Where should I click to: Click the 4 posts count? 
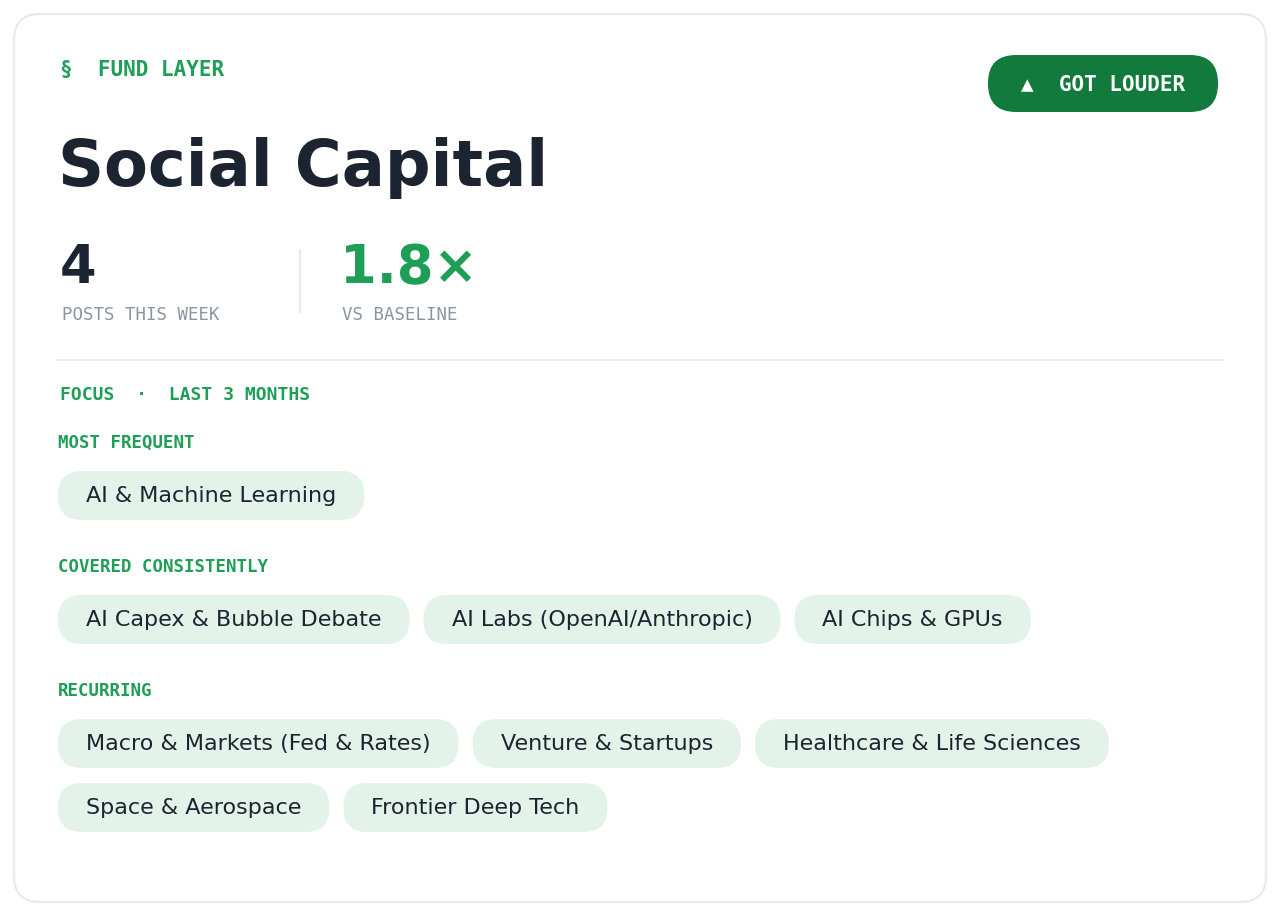(78, 267)
